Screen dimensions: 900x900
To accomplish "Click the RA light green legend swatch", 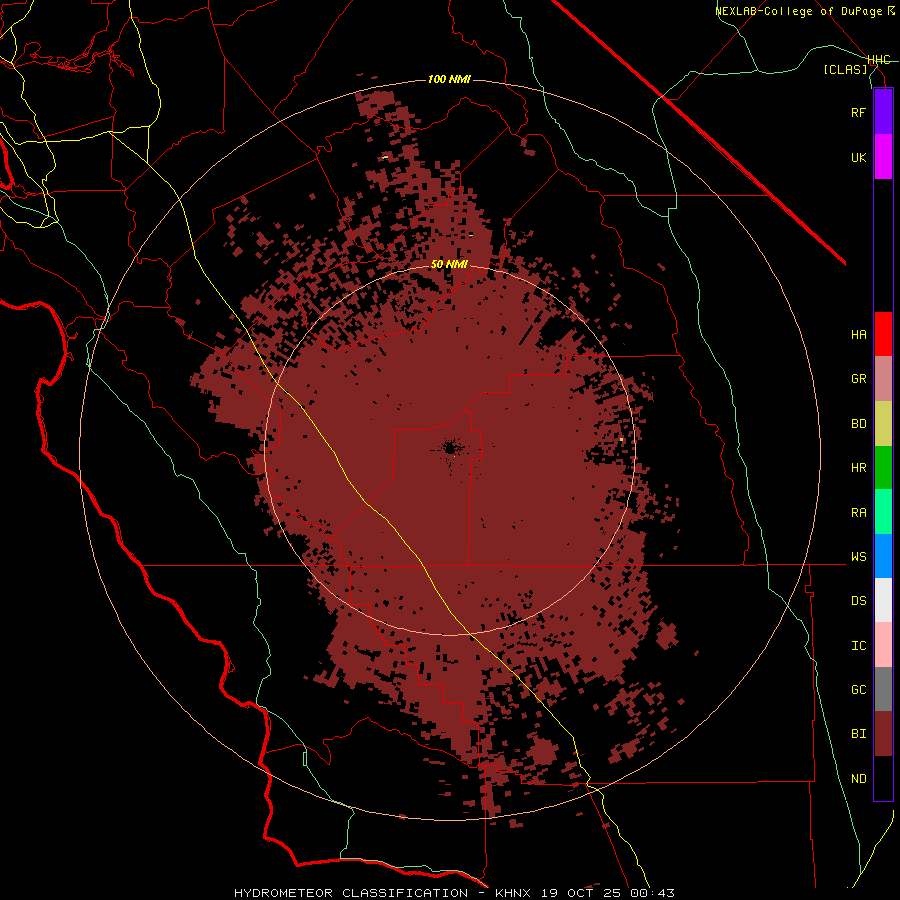I will point(883,512).
